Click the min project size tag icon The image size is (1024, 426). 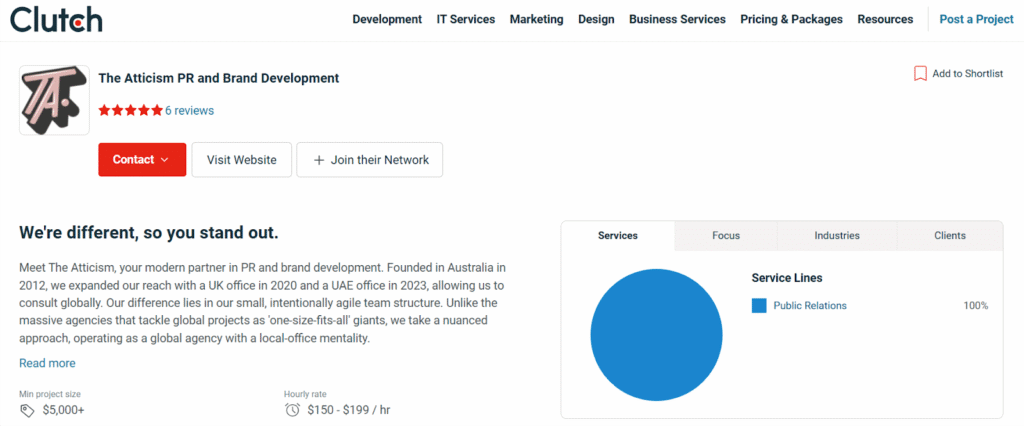click(27, 410)
